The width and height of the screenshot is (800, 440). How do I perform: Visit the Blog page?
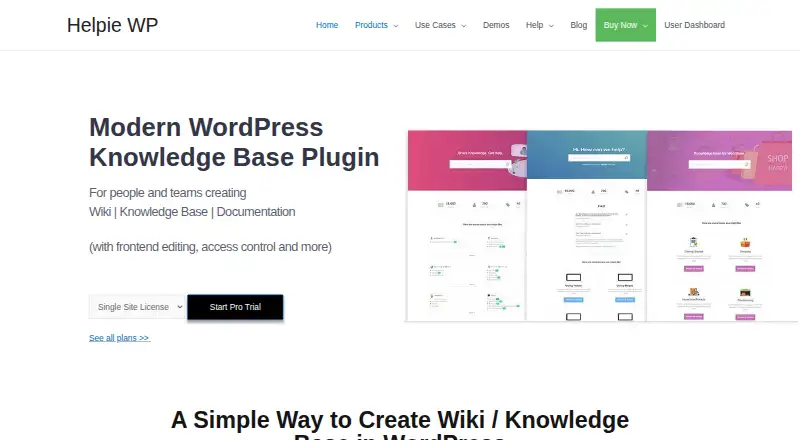[579, 25]
